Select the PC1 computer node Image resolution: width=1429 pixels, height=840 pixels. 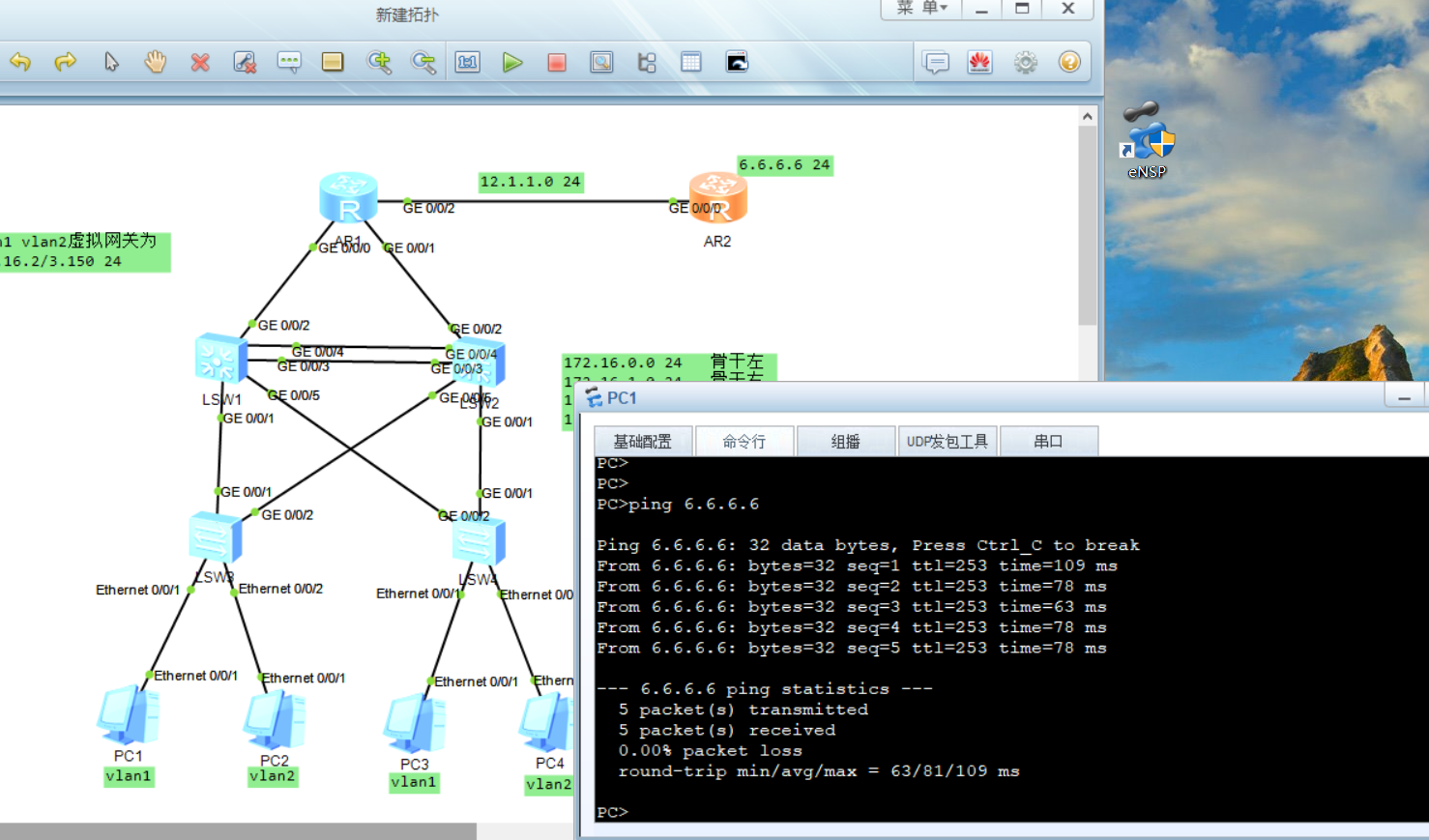[129, 716]
